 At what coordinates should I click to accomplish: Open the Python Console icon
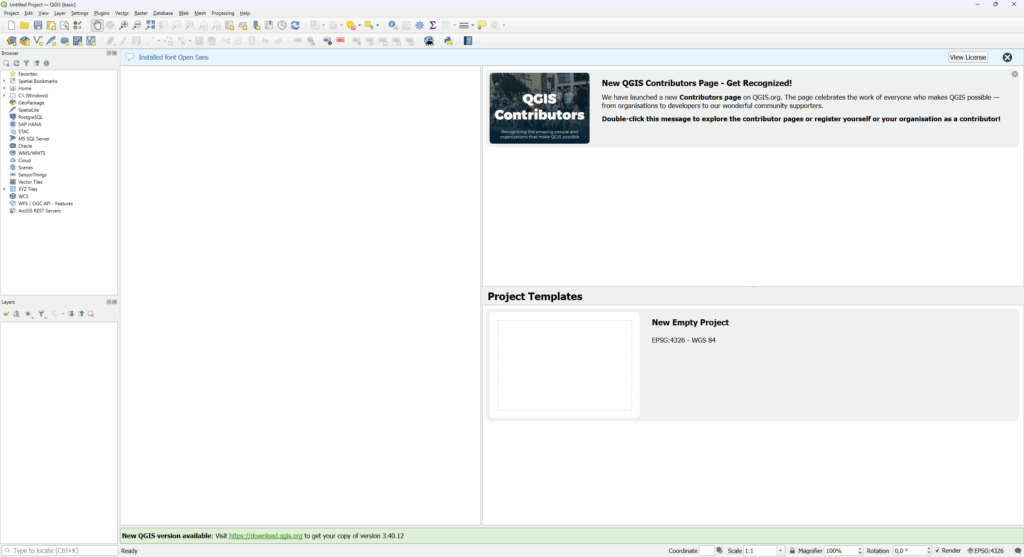449,41
